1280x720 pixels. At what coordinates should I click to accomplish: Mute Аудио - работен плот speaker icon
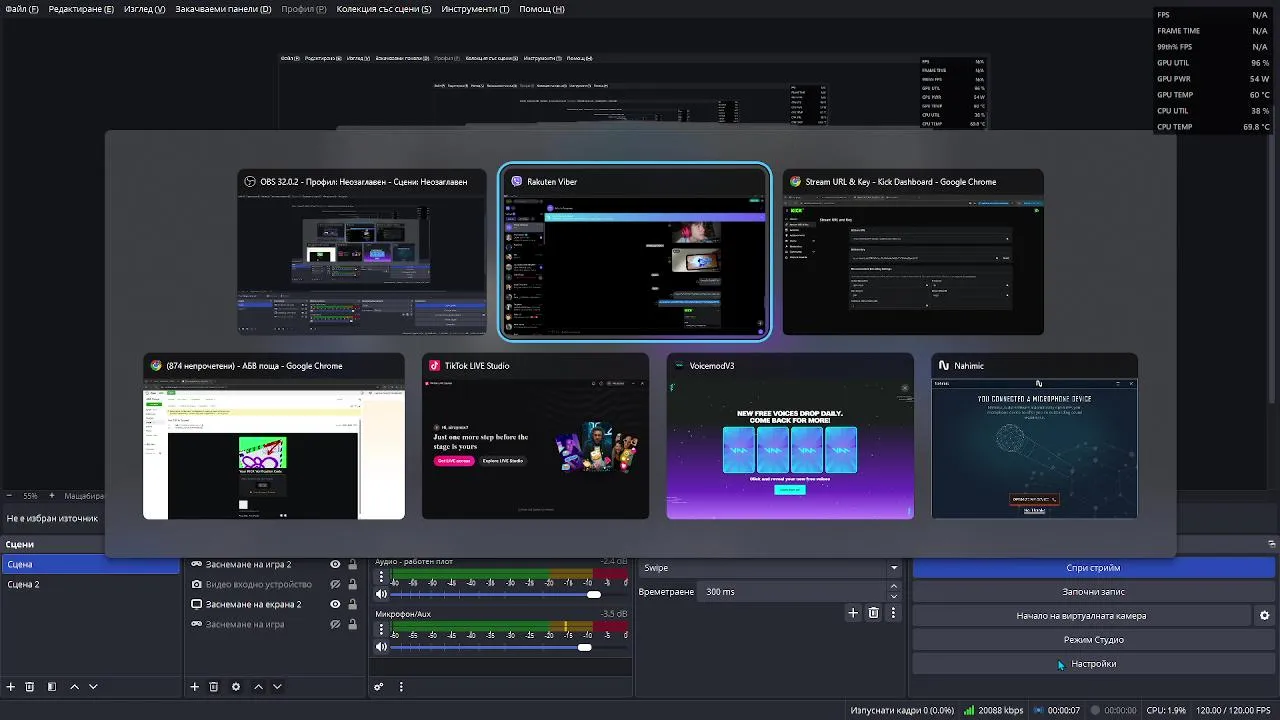pyautogui.click(x=381, y=595)
